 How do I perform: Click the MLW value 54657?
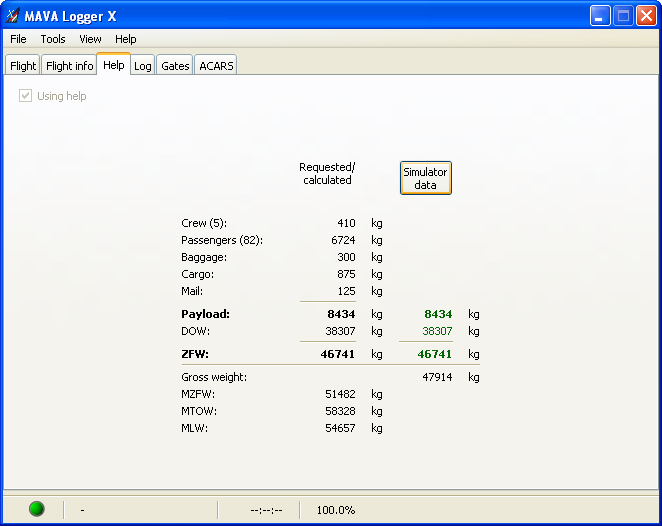pos(340,428)
